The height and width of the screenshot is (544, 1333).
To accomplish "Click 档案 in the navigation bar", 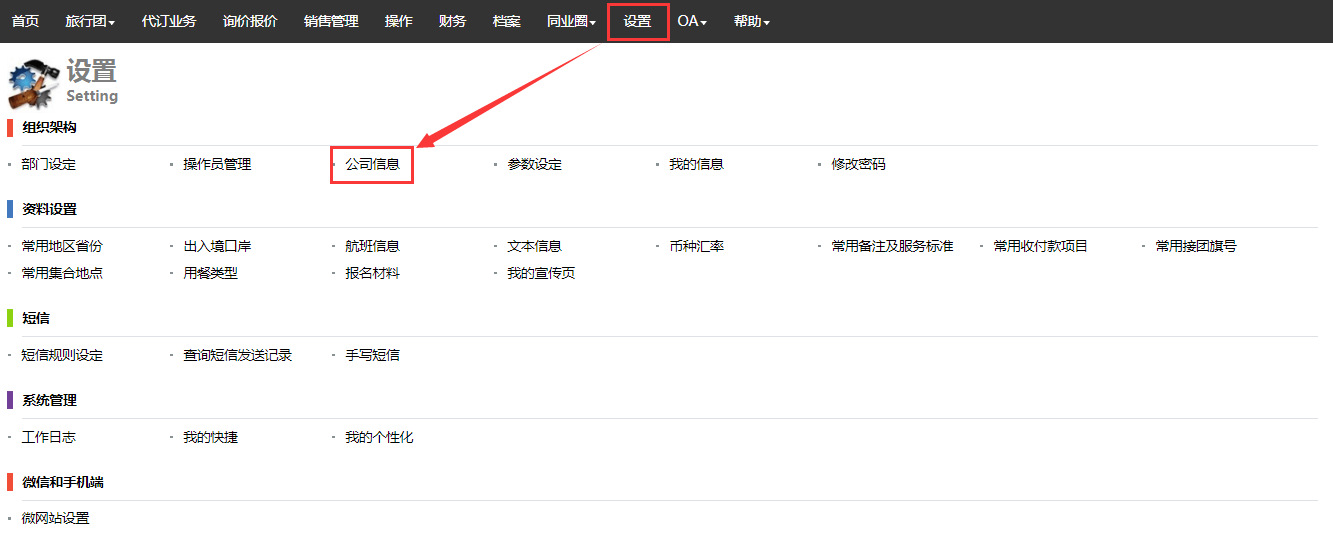I will (506, 21).
